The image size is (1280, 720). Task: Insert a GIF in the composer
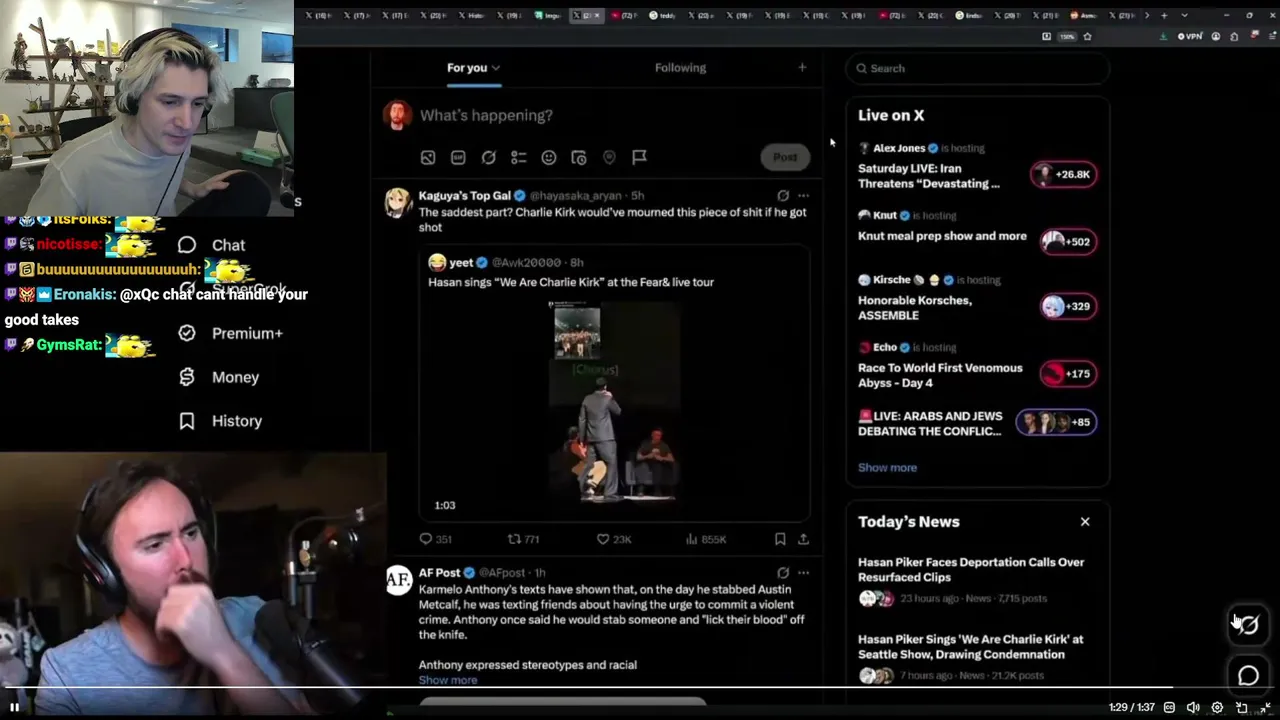[x=458, y=157]
